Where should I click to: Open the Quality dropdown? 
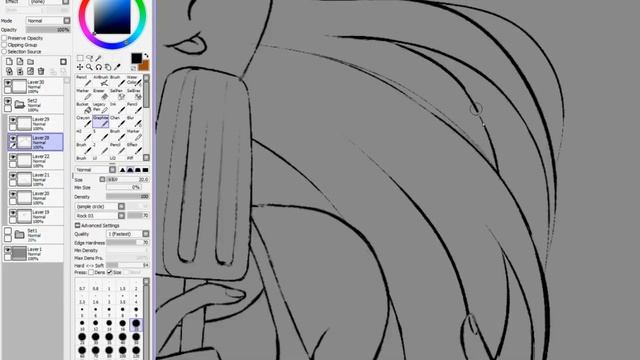point(128,234)
